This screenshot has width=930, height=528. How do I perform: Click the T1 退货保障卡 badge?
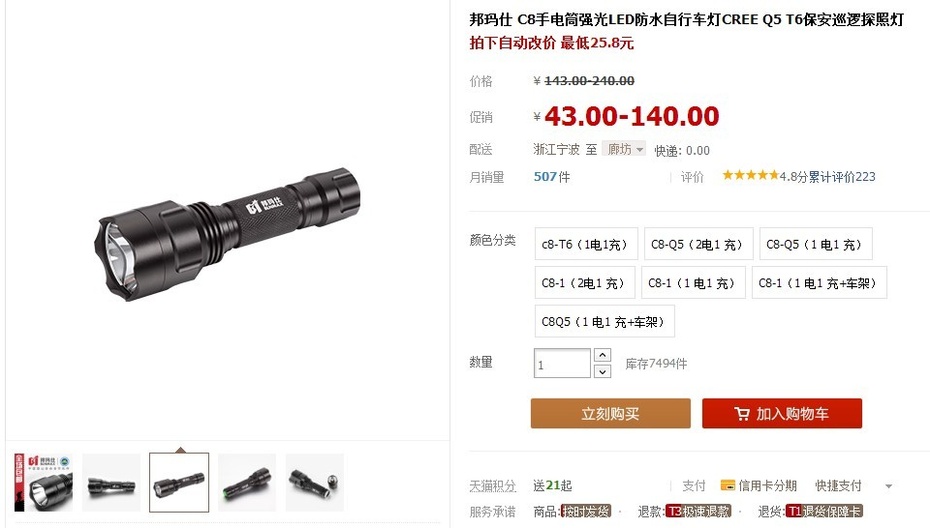[824, 511]
